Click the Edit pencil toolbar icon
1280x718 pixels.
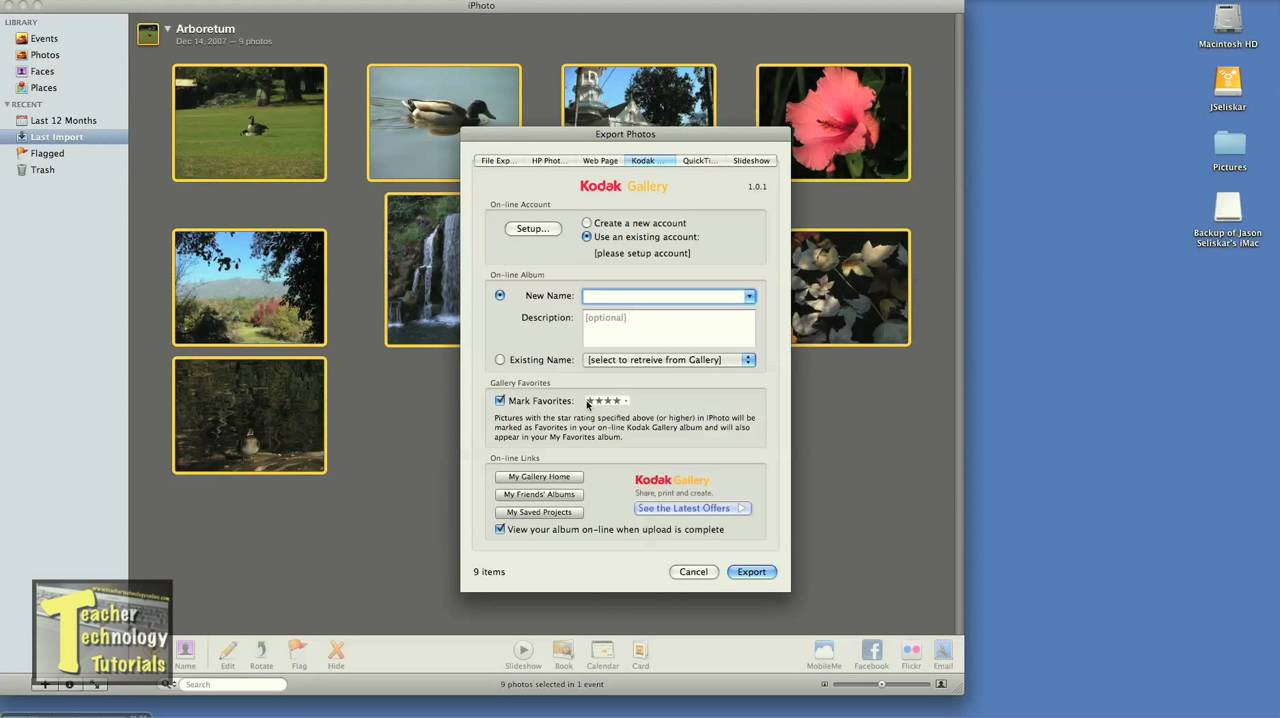pos(228,655)
